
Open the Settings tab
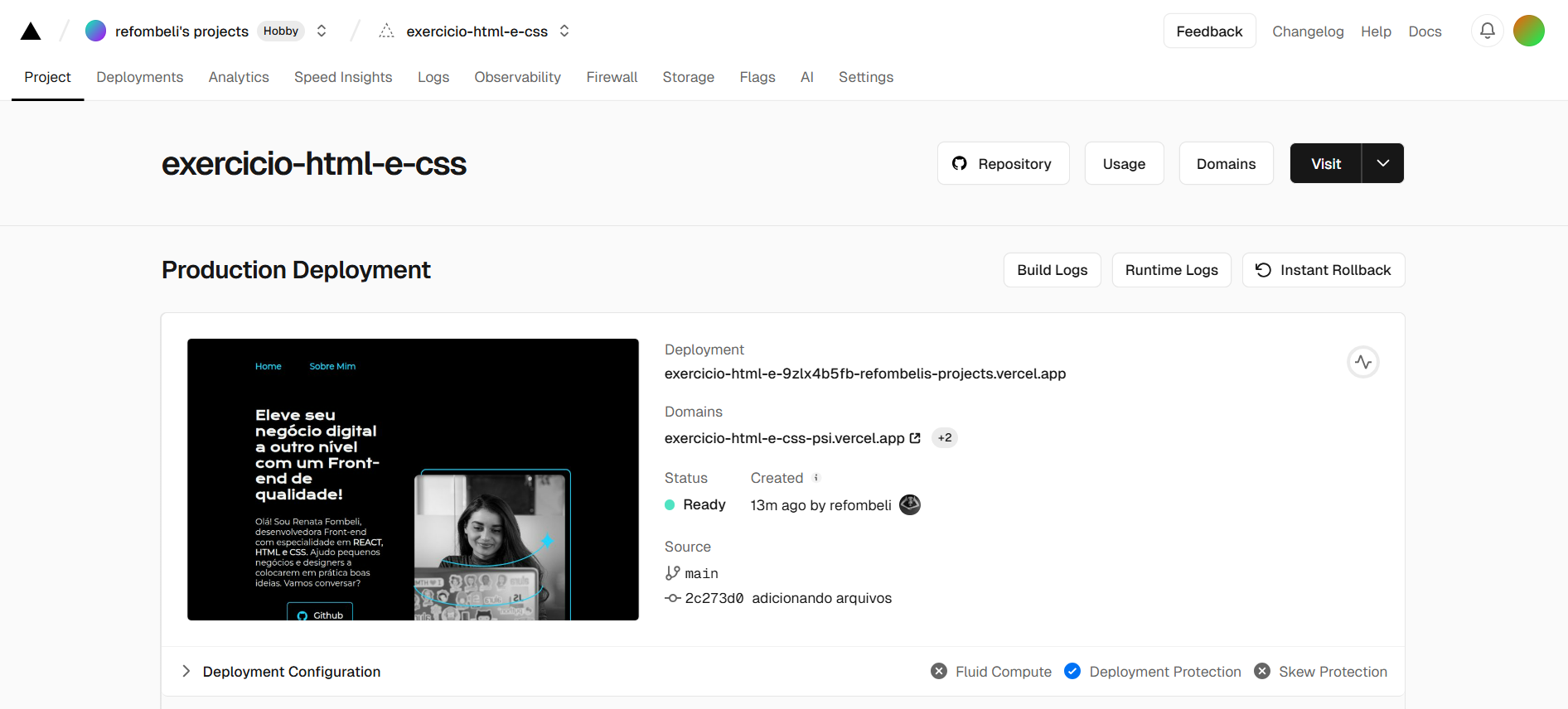click(x=866, y=77)
